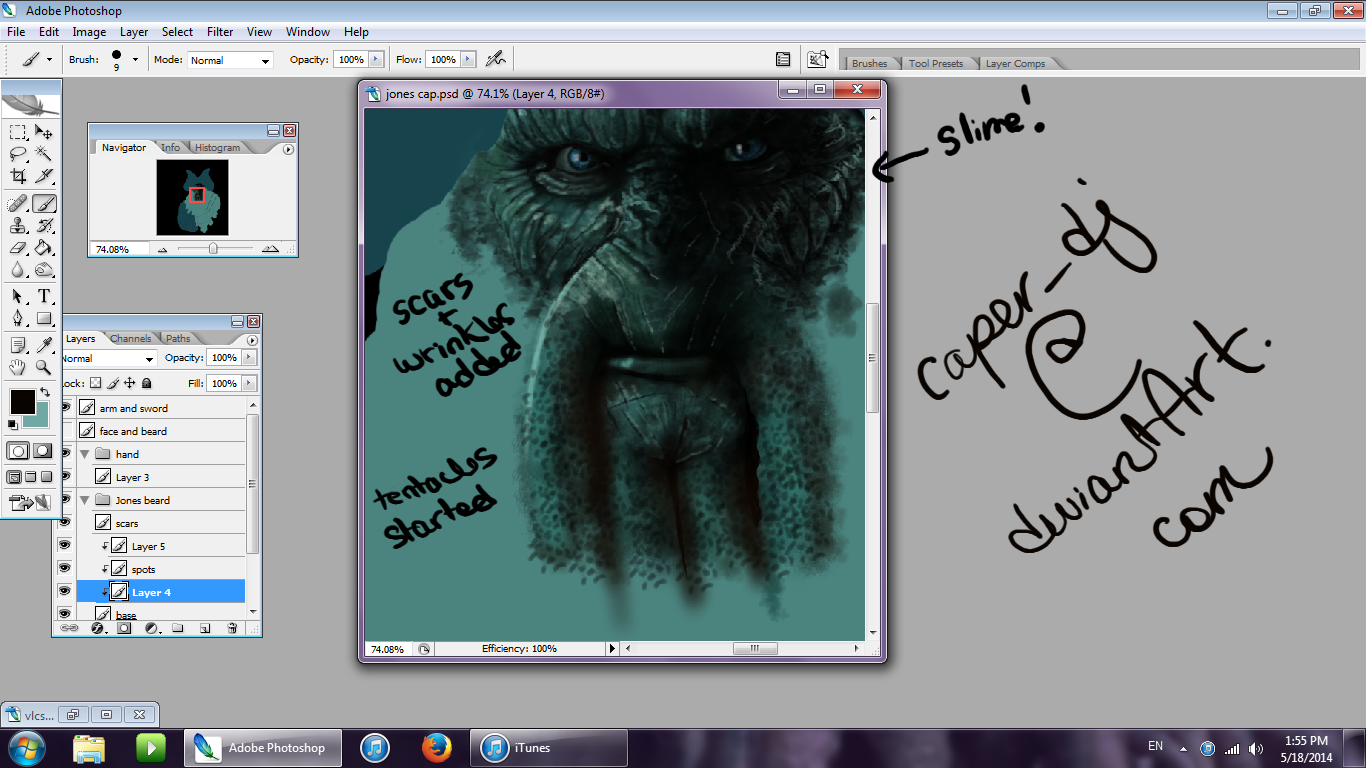Collapse the hand layer group
Image resolution: width=1366 pixels, height=768 pixels.
click(x=85, y=454)
